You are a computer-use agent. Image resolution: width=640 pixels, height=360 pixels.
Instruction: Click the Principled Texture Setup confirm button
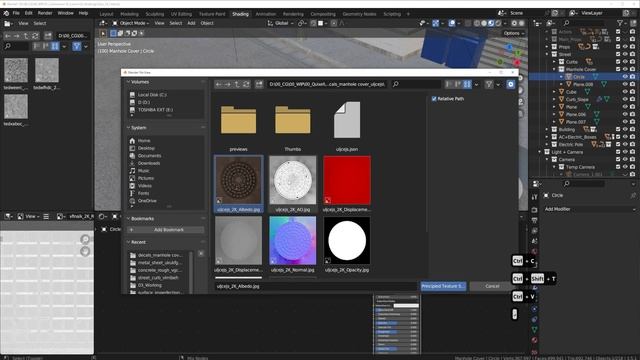(443, 286)
